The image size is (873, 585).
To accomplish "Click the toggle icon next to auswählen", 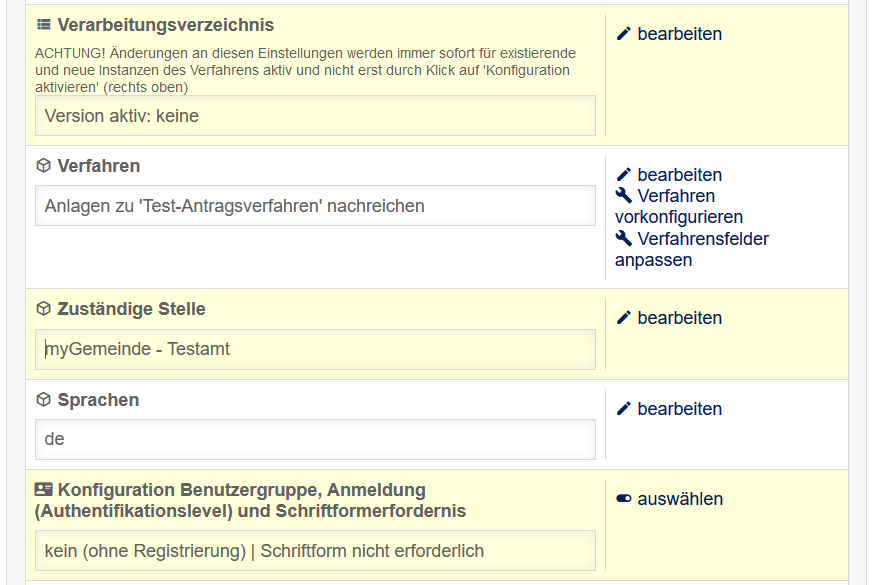I will 624,499.
